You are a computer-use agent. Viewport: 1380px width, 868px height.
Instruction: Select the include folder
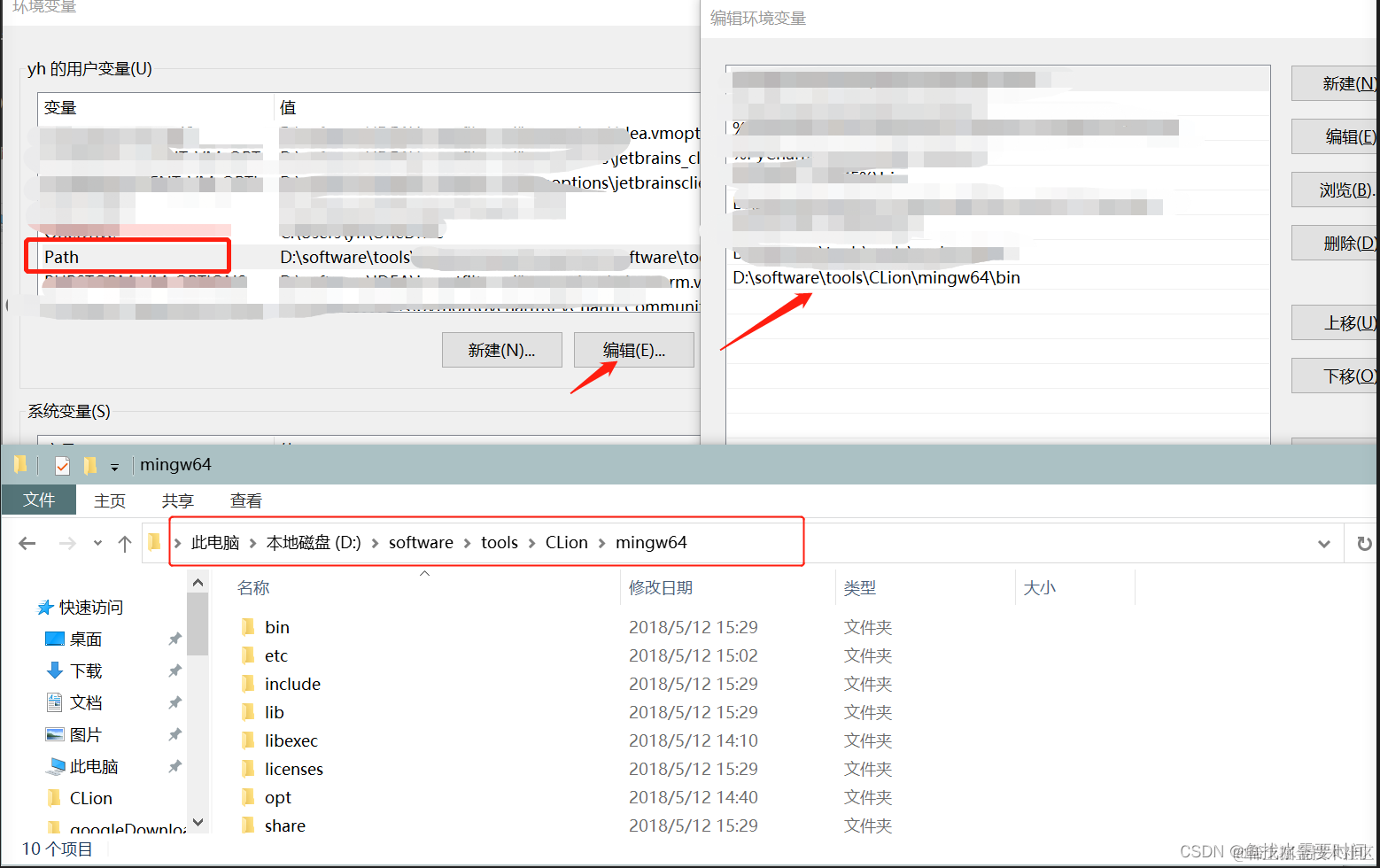pos(292,684)
